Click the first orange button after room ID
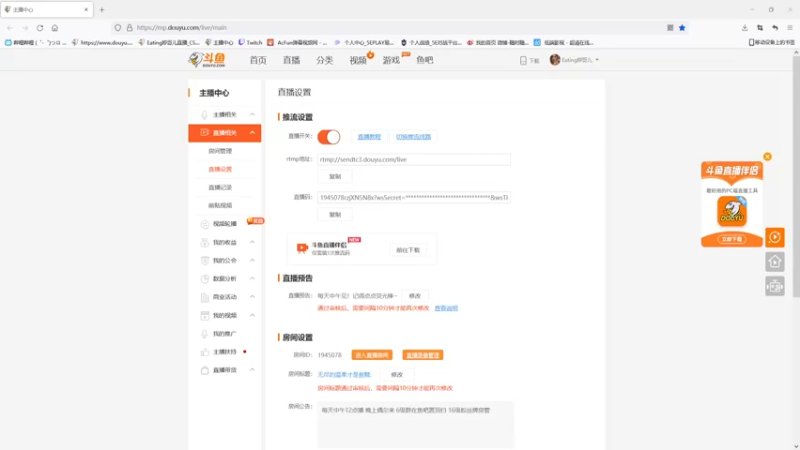The width and height of the screenshot is (800, 450). (x=372, y=355)
